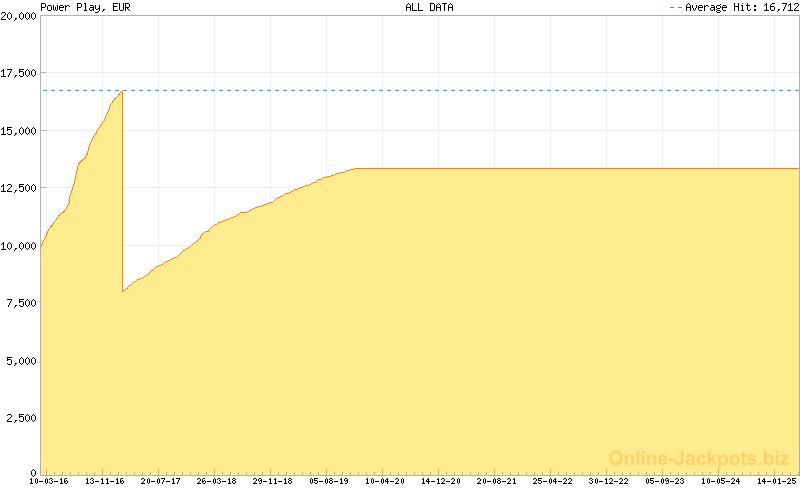Click the dashed blue average hit line
The height and width of the screenshot is (490, 800).
(450, 91)
